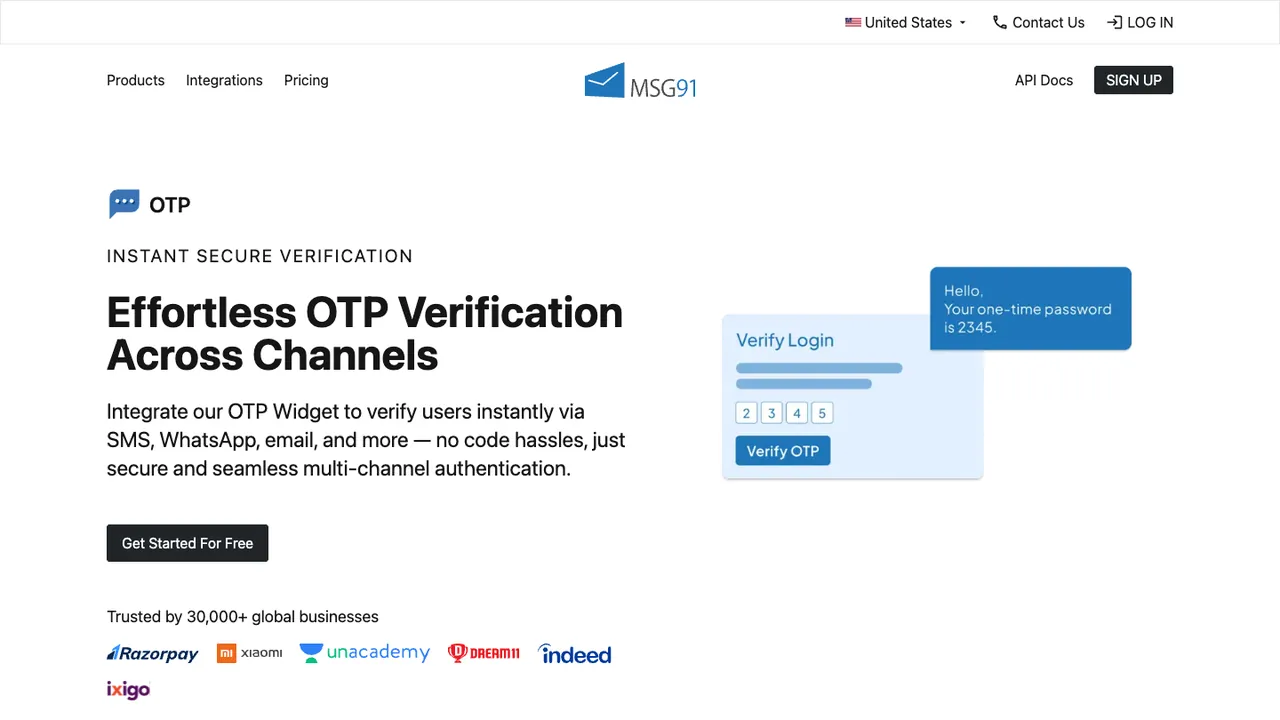1280x720 pixels.
Task: Click the Dream11 logo
Action: coord(484,653)
